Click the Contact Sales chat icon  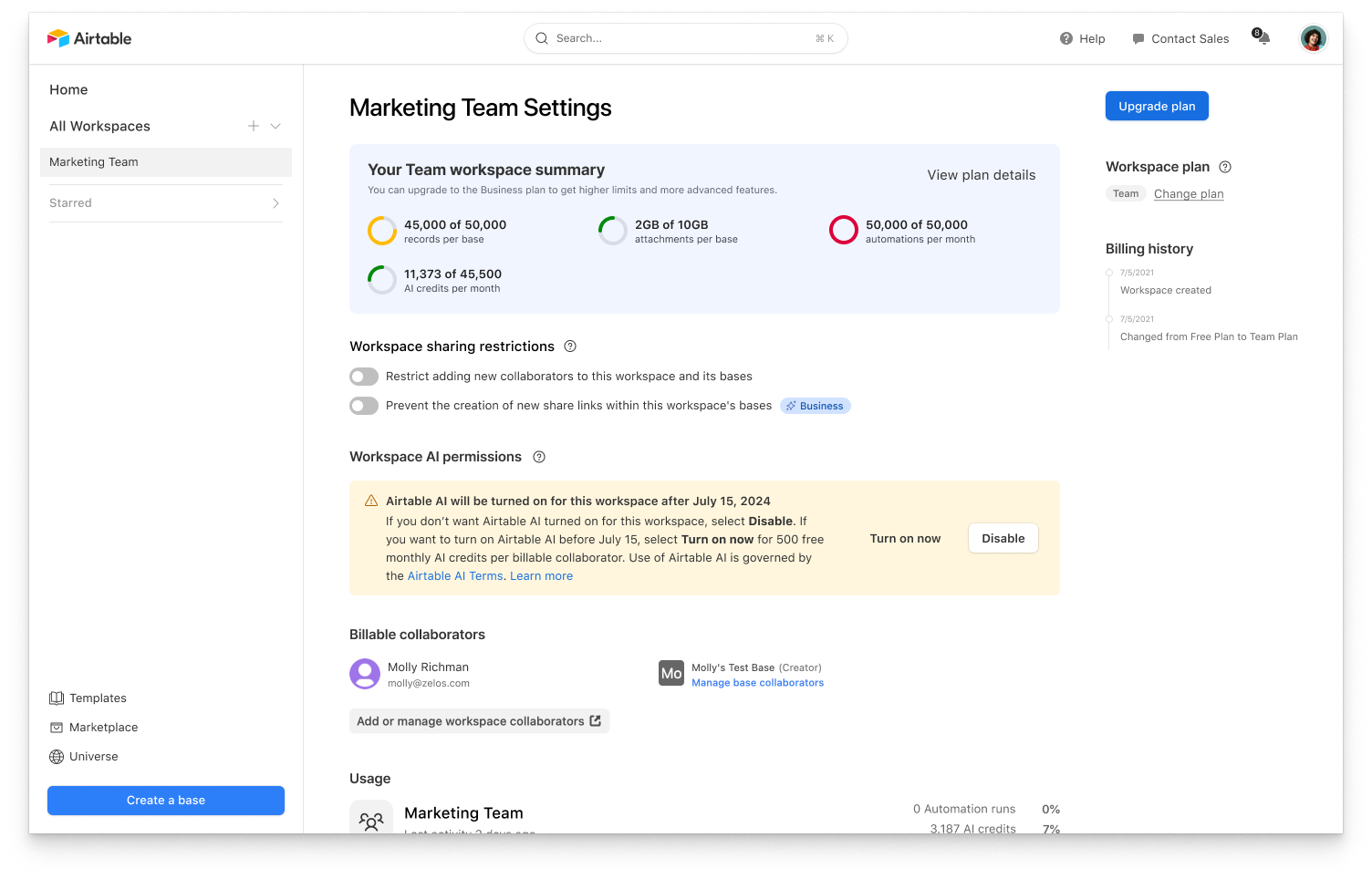point(1138,39)
